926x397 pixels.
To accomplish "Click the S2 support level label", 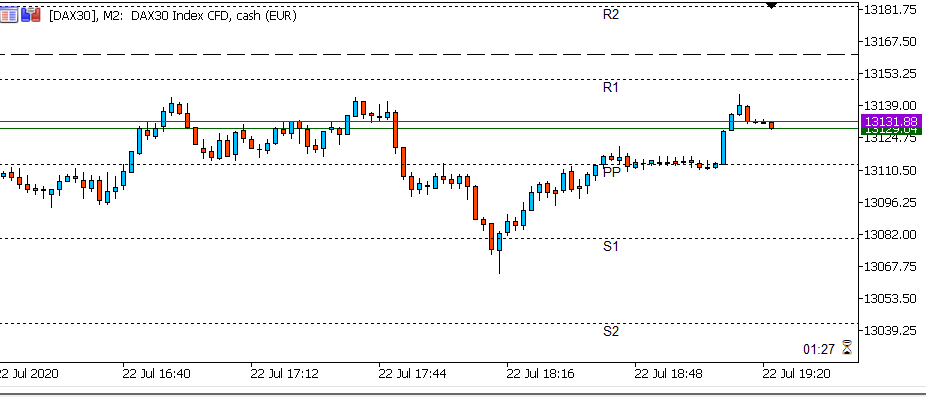I will (611, 331).
